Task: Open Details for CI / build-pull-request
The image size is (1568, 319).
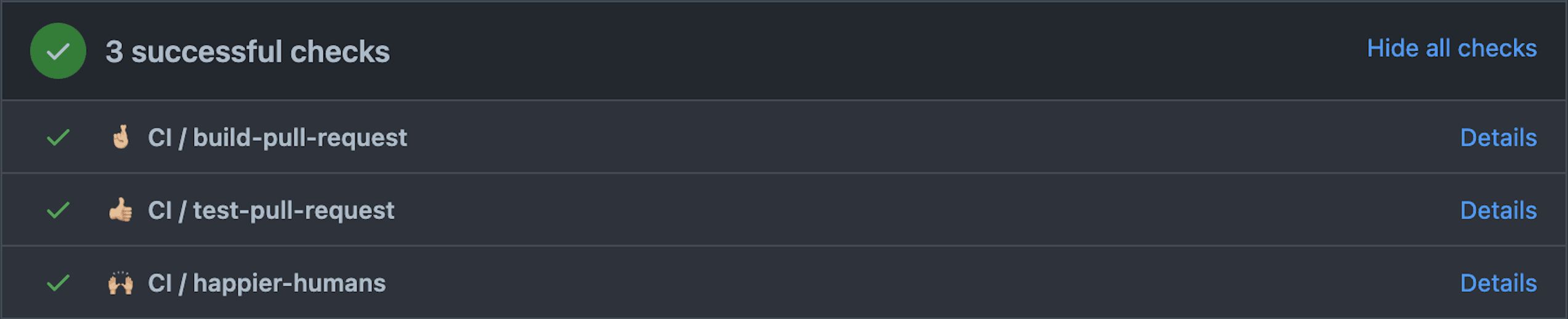Action: 1498,138
